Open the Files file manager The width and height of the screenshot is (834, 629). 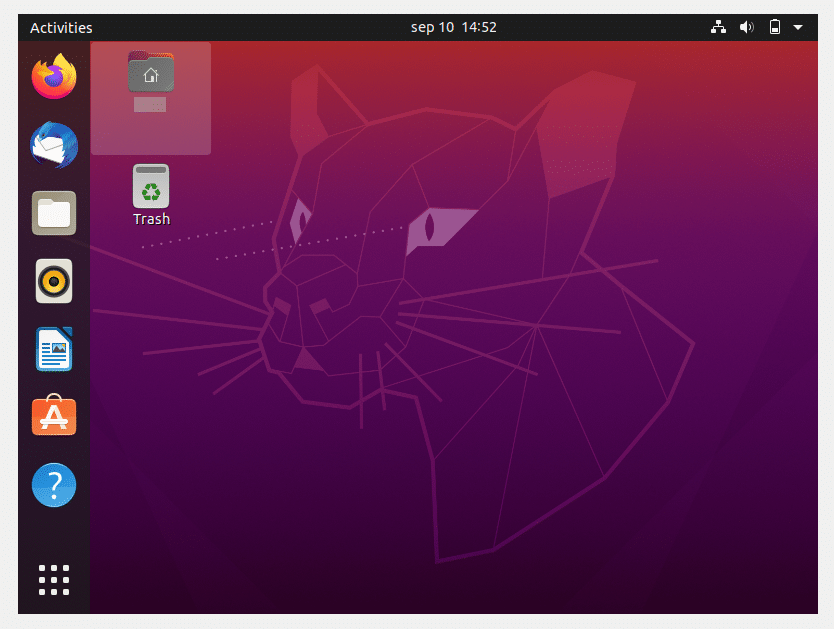53,213
